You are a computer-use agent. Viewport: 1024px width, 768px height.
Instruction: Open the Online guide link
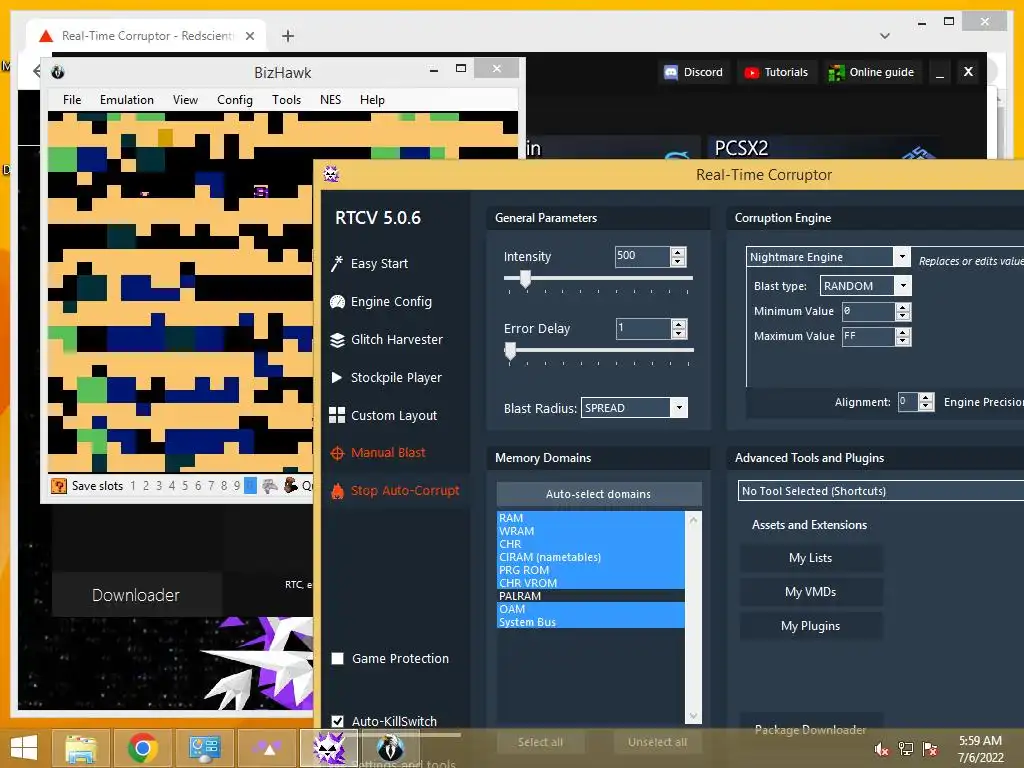[x=871, y=72]
